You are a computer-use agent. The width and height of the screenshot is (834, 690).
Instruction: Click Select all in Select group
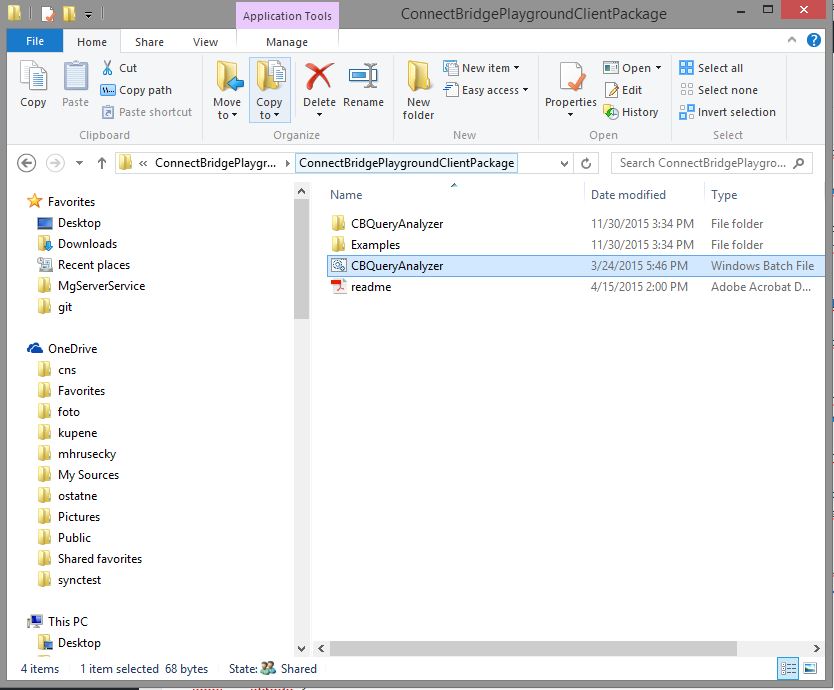(711, 68)
